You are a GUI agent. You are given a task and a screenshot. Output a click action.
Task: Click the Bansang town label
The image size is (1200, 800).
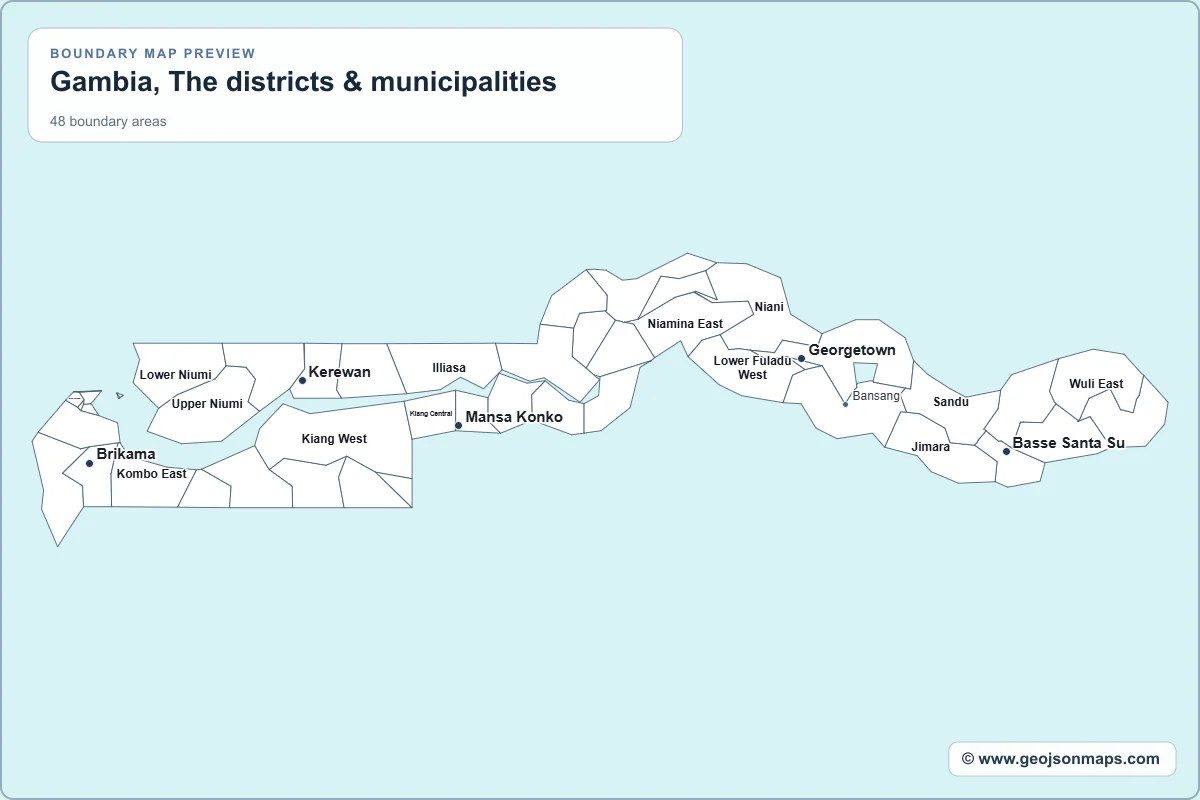[876, 396]
